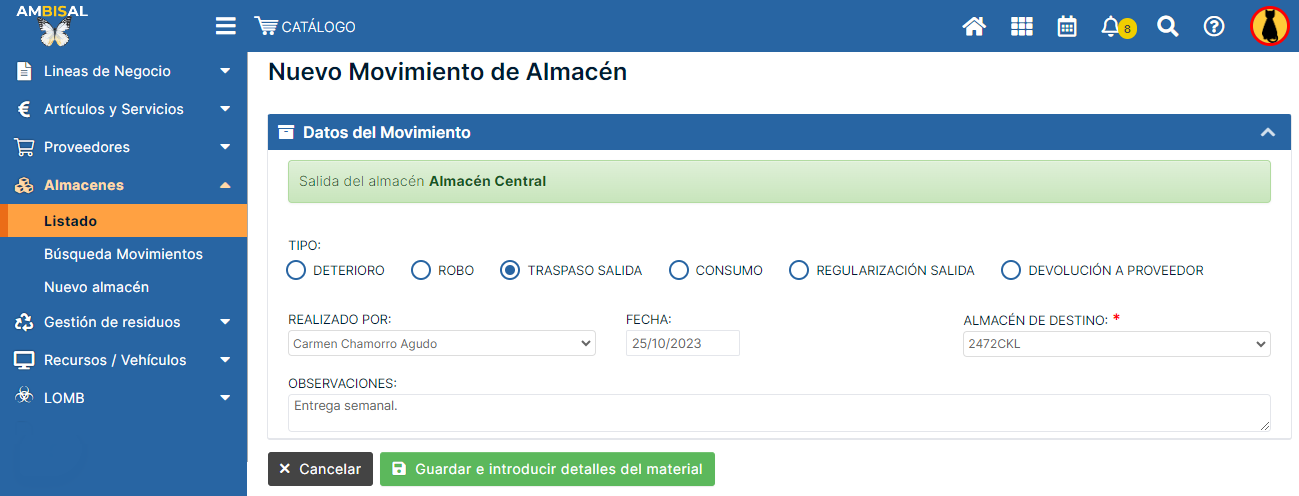Select DEVOLUCIÓN A PROVEEDOR radio option
Image resolution: width=1299 pixels, height=496 pixels.
pyautogui.click(x=1011, y=270)
